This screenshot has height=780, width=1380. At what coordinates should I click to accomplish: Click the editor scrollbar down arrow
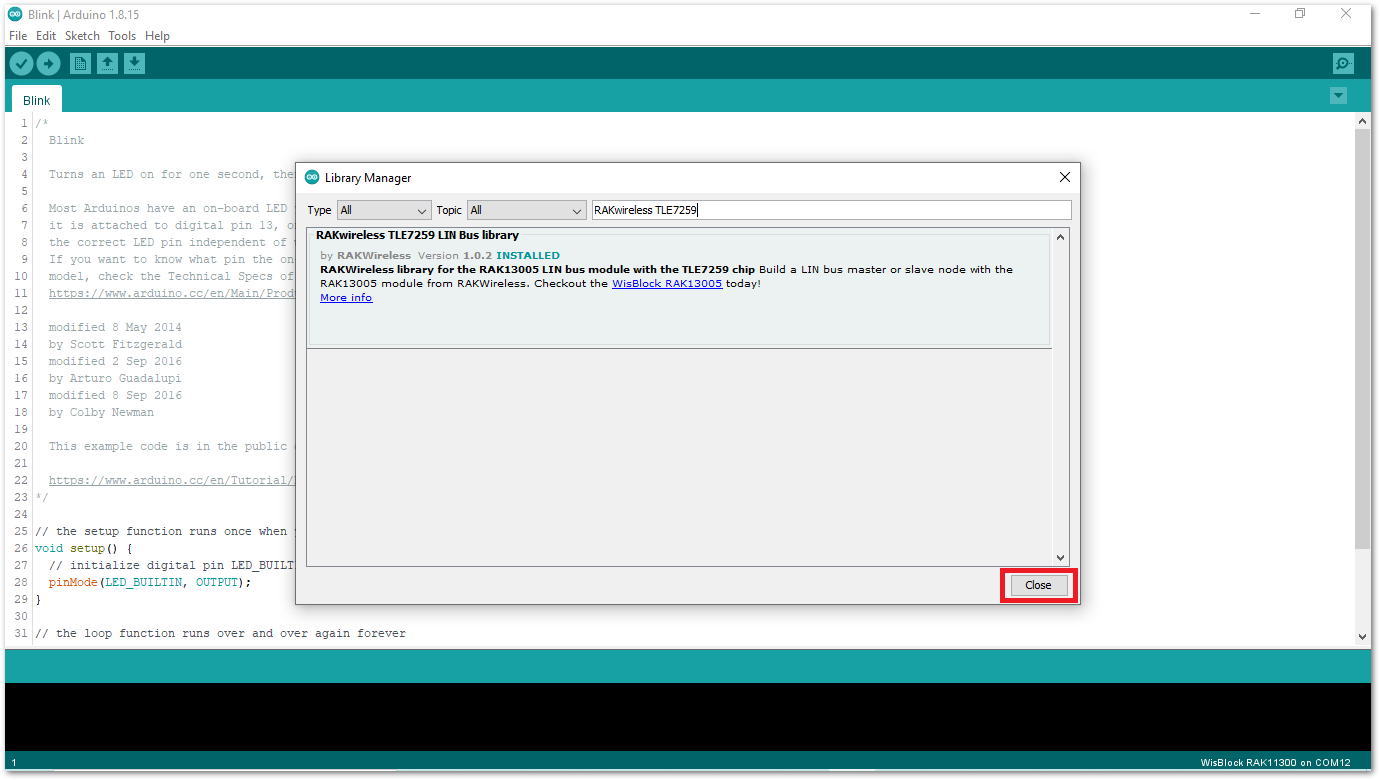tap(1362, 636)
